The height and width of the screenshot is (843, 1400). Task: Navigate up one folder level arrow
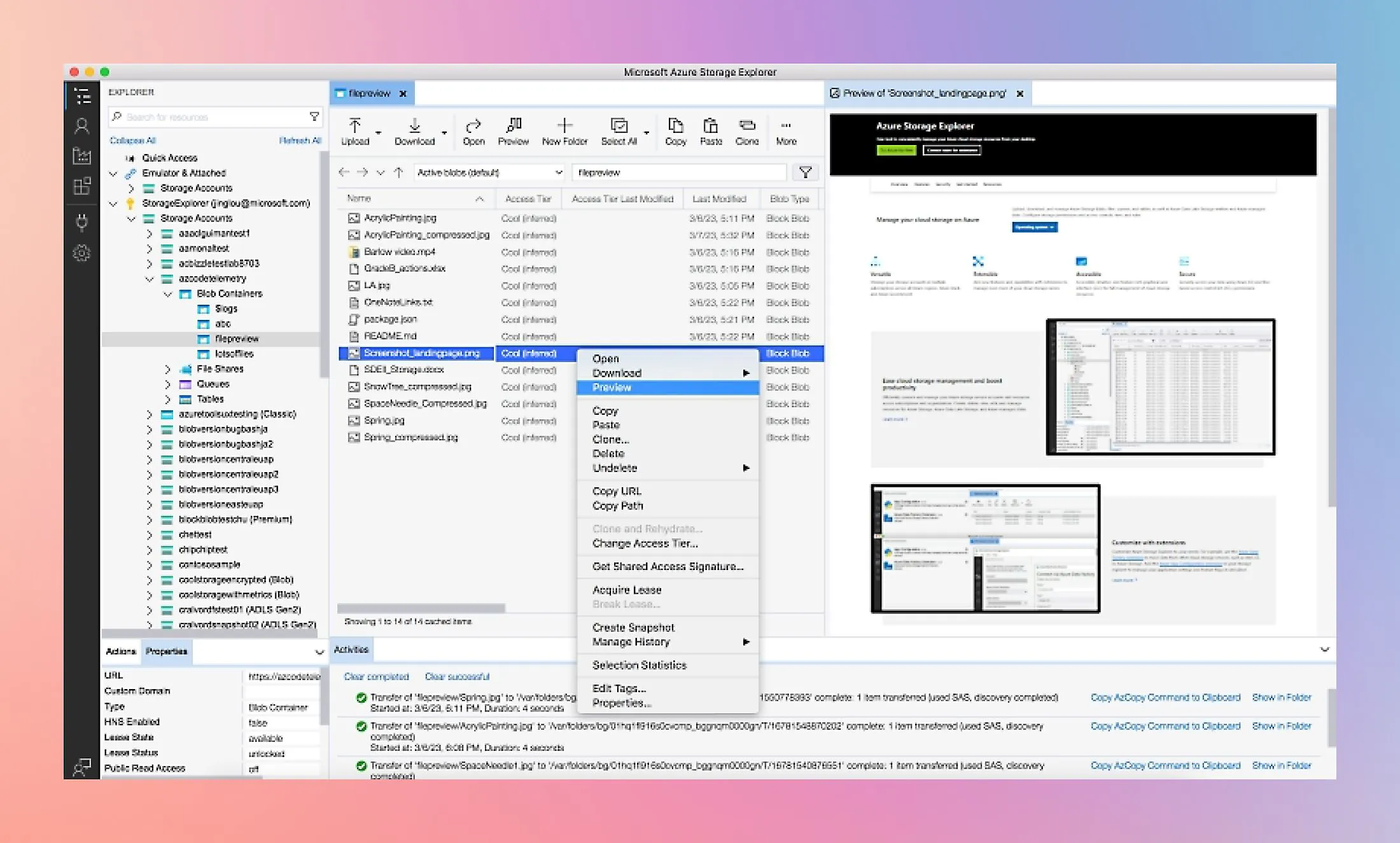click(x=398, y=172)
